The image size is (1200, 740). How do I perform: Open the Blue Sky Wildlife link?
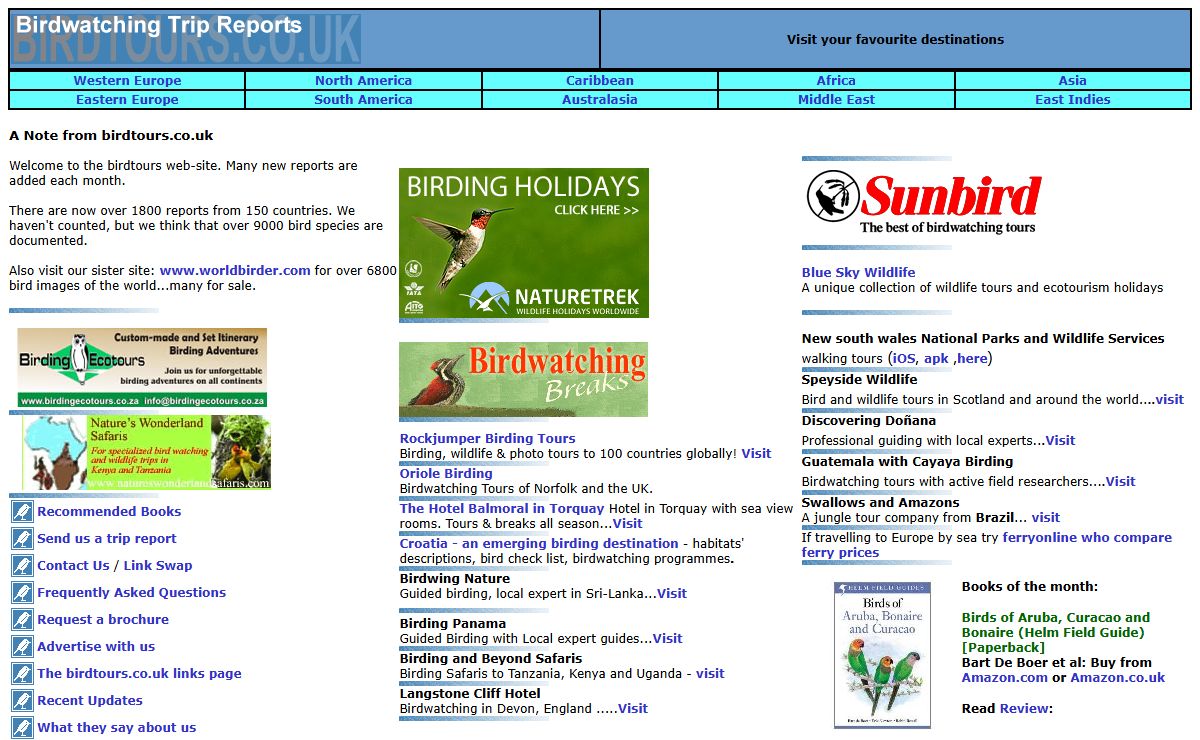pos(858,272)
